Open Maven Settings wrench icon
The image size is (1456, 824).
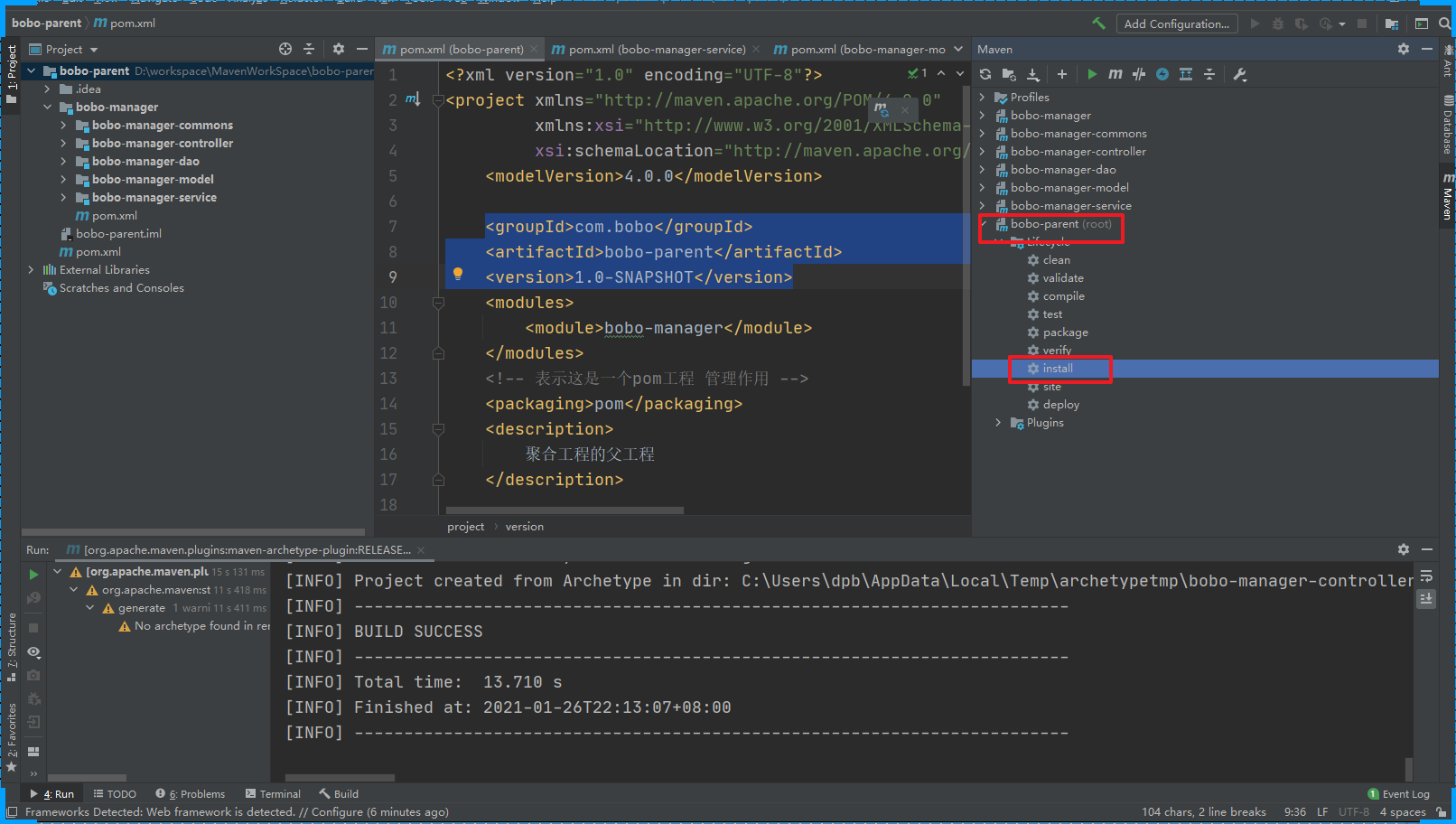click(1240, 74)
